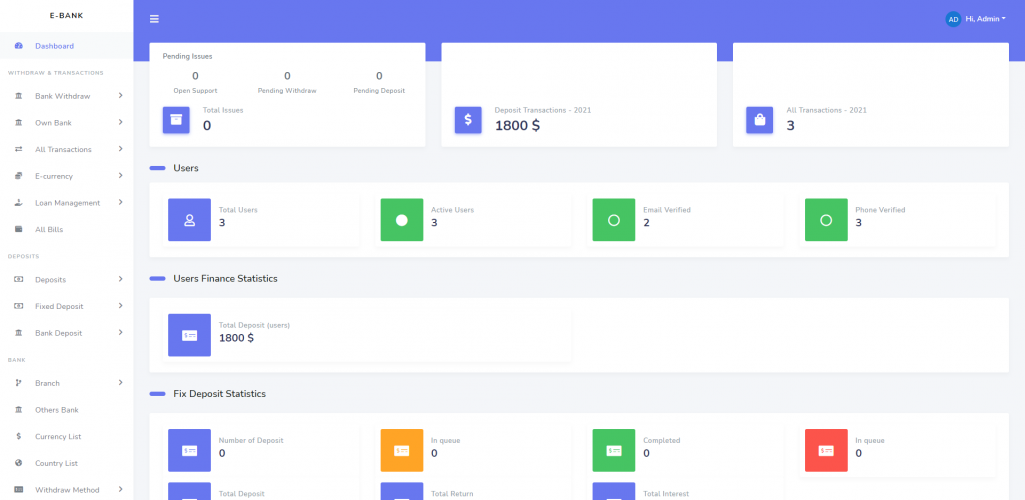Click the Country List globe icon
The height and width of the screenshot is (500, 1025).
tap(19, 463)
